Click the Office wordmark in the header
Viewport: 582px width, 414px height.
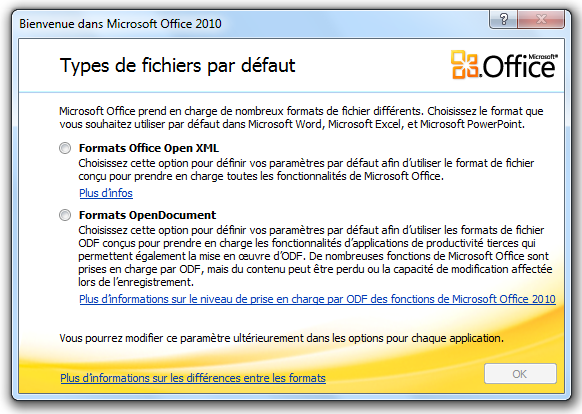518,66
